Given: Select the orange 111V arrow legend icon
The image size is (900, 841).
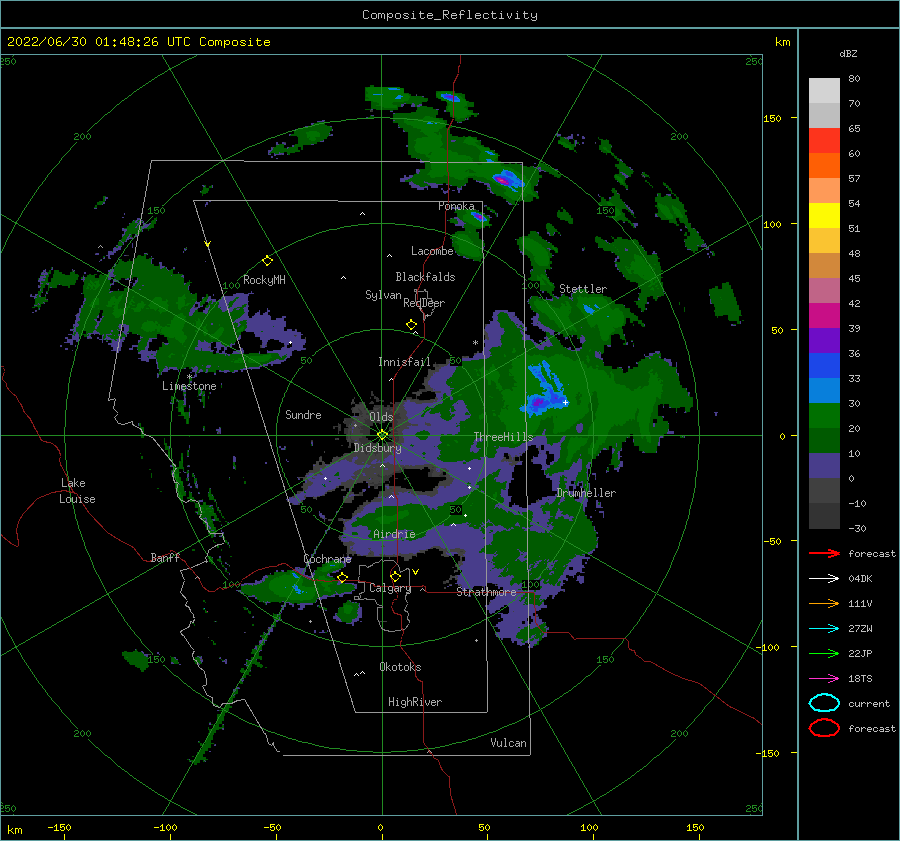Looking at the screenshot, I should 824,603.
